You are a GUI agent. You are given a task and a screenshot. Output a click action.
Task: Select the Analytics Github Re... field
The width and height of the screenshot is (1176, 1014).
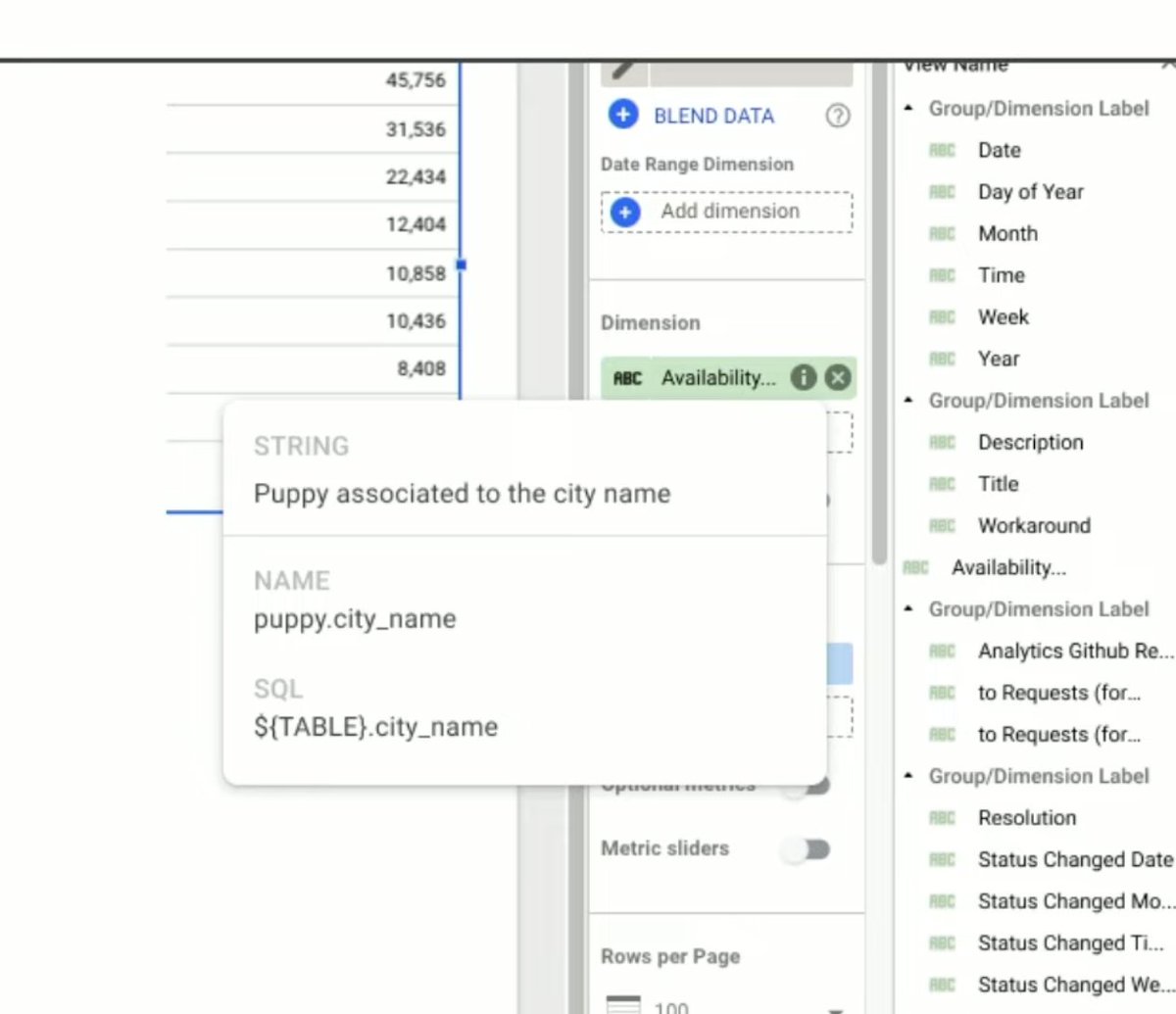1075,652
